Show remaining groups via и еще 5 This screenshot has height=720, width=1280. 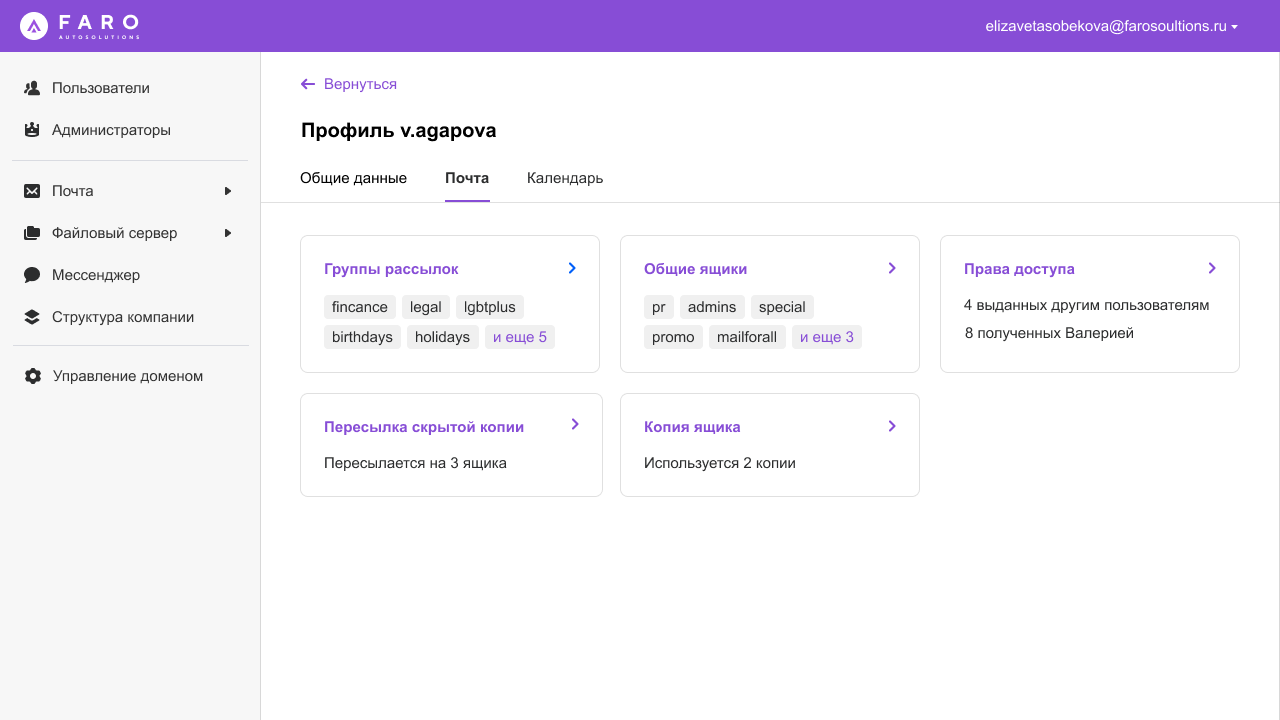tap(519, 336)
